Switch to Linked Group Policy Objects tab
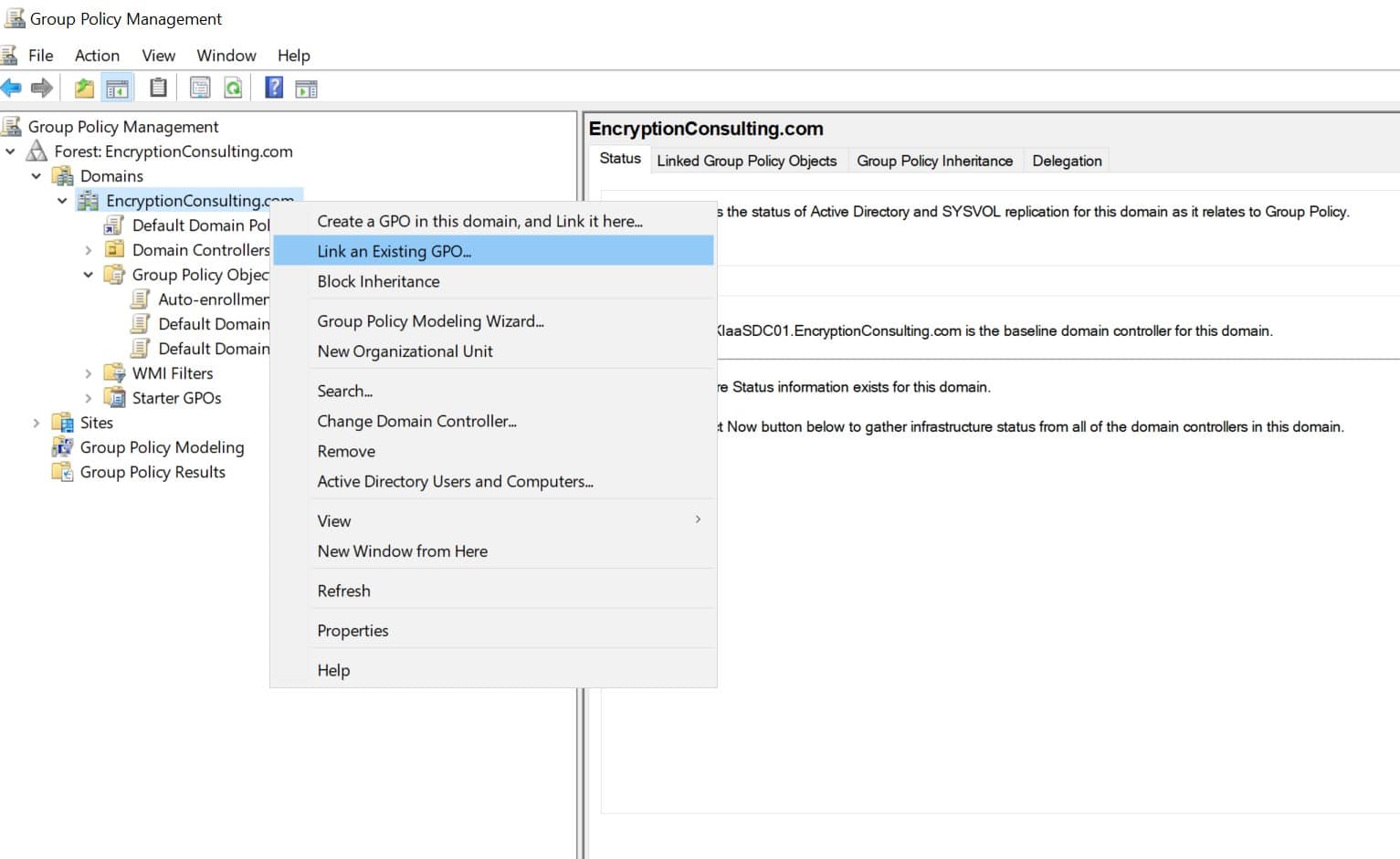 (x=746, y=161)
